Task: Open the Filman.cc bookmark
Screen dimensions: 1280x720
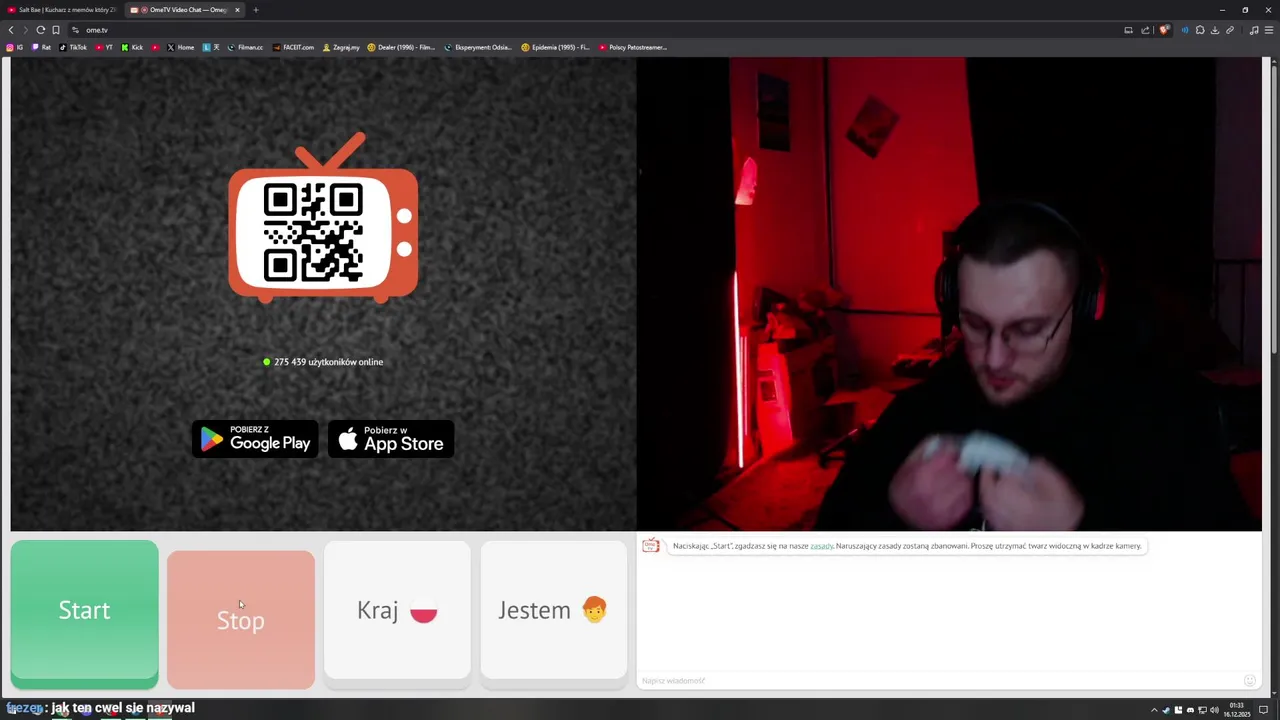Action: pyautogui.click(x=245, y=47)
